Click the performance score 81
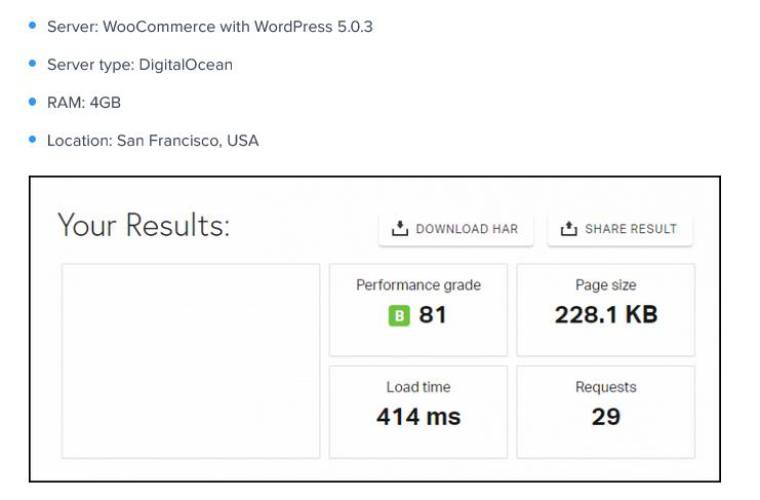Viewport: 760px width, 500px height. tap(432, 315)
